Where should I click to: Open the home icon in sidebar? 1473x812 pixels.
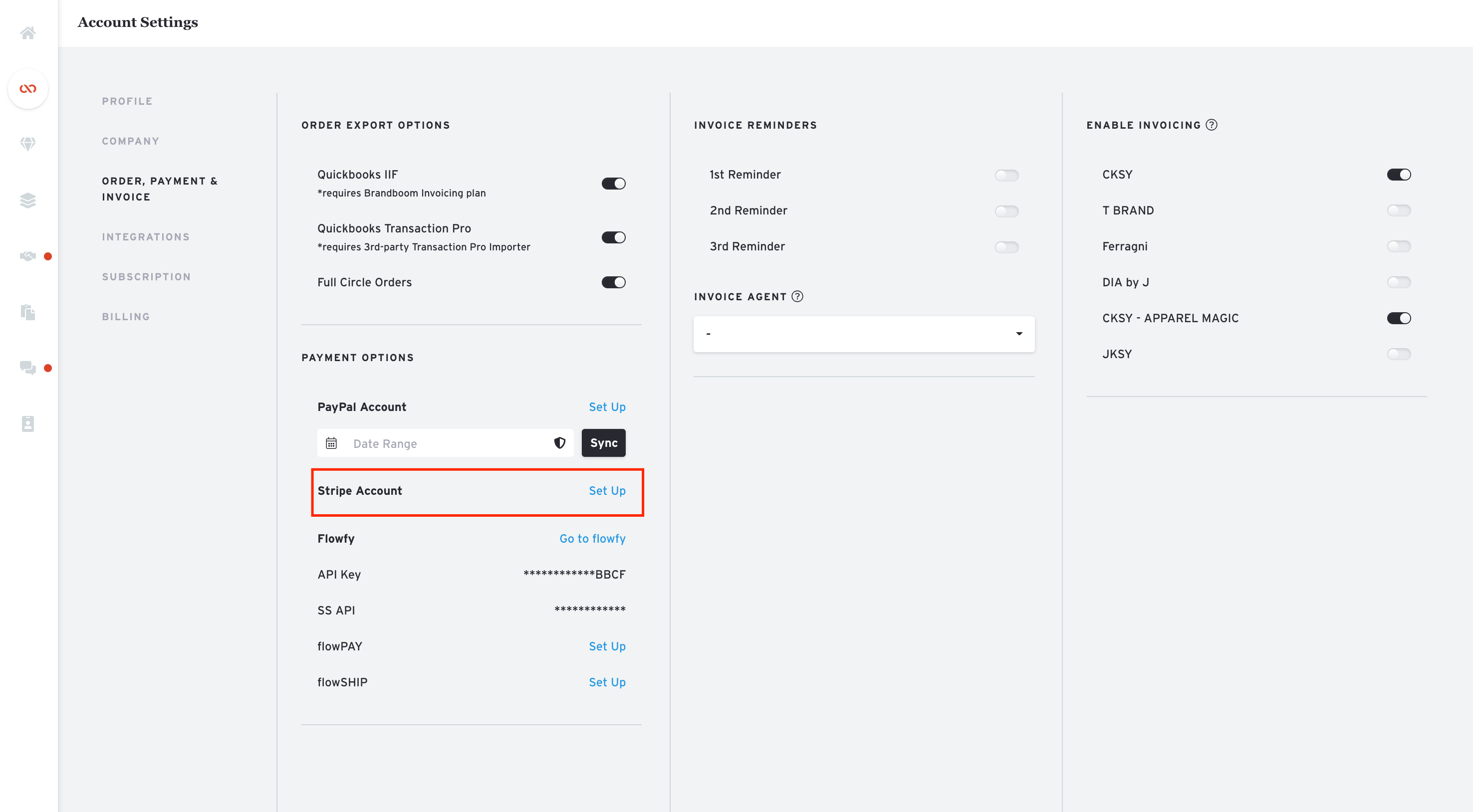[28, 33]
